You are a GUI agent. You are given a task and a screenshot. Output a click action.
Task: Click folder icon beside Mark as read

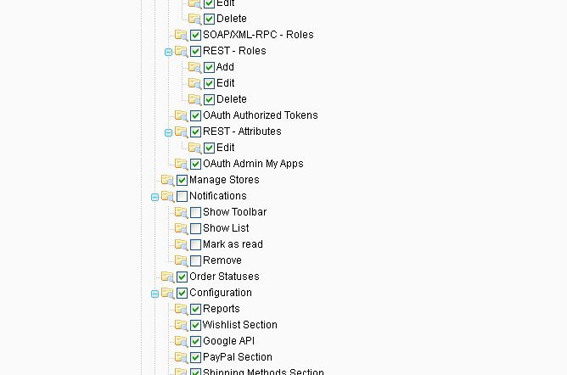(181, 245)
